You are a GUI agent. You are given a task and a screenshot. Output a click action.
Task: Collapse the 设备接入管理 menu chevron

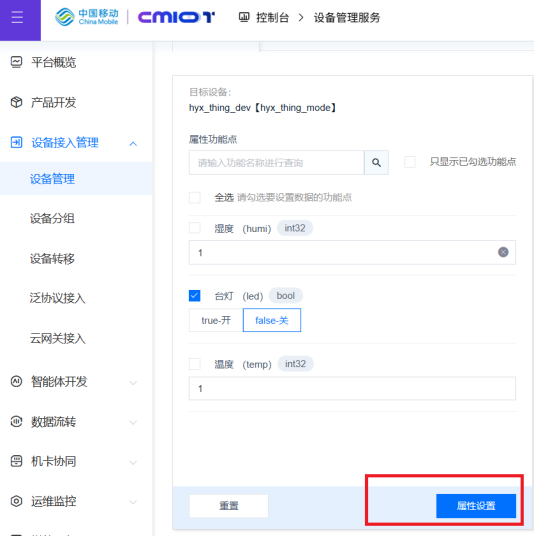pos(133,144)
